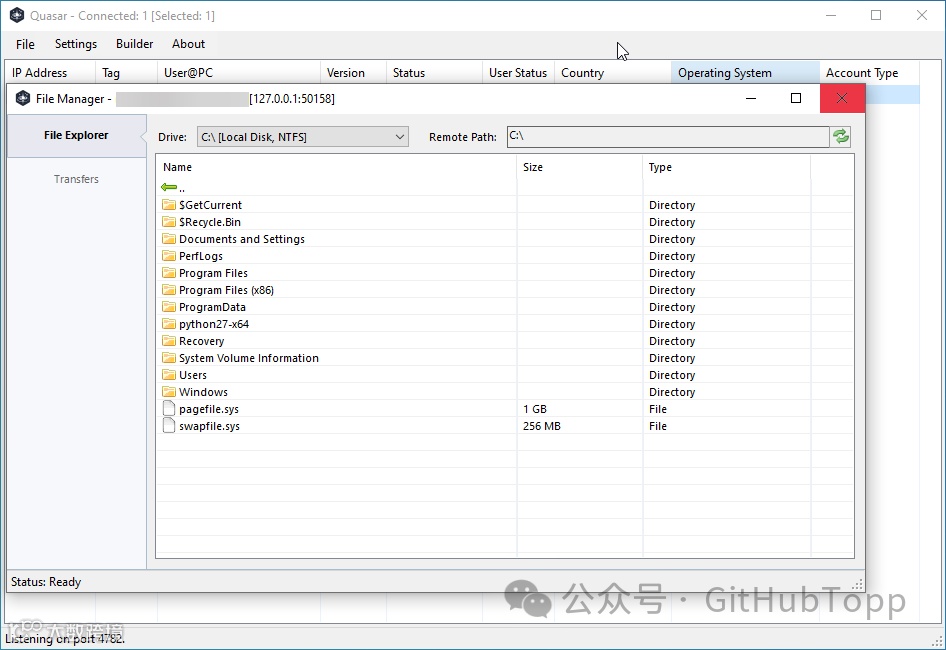This screenshot has width=946, height=650.
Task: Open the Builder menu
Action: [x=135, y=44]
